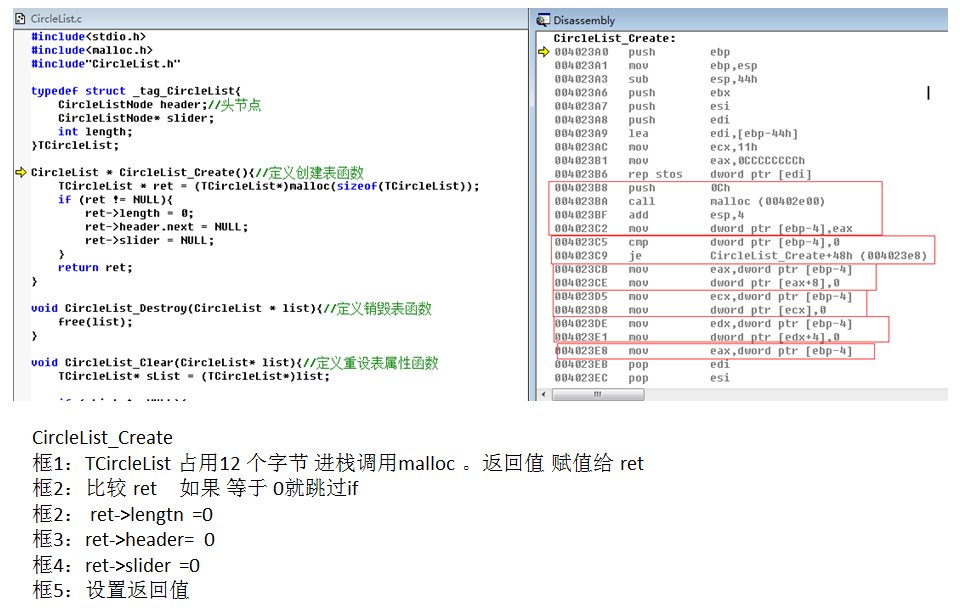Click the ret->length = 0; line
Viewport: 960px width, 613px height.
(139, 213)
